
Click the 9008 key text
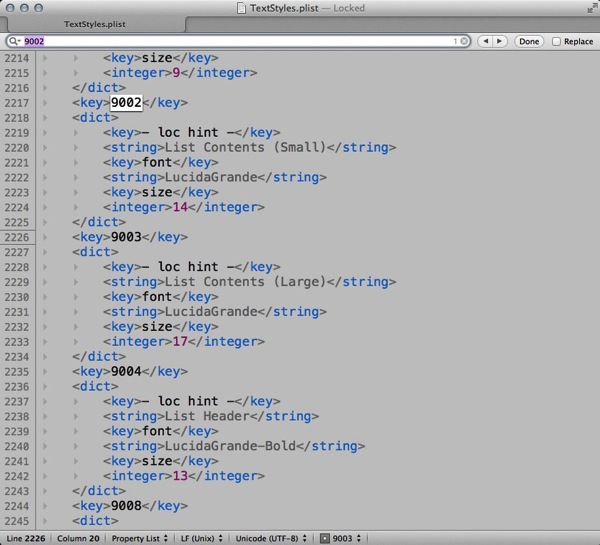126,506
